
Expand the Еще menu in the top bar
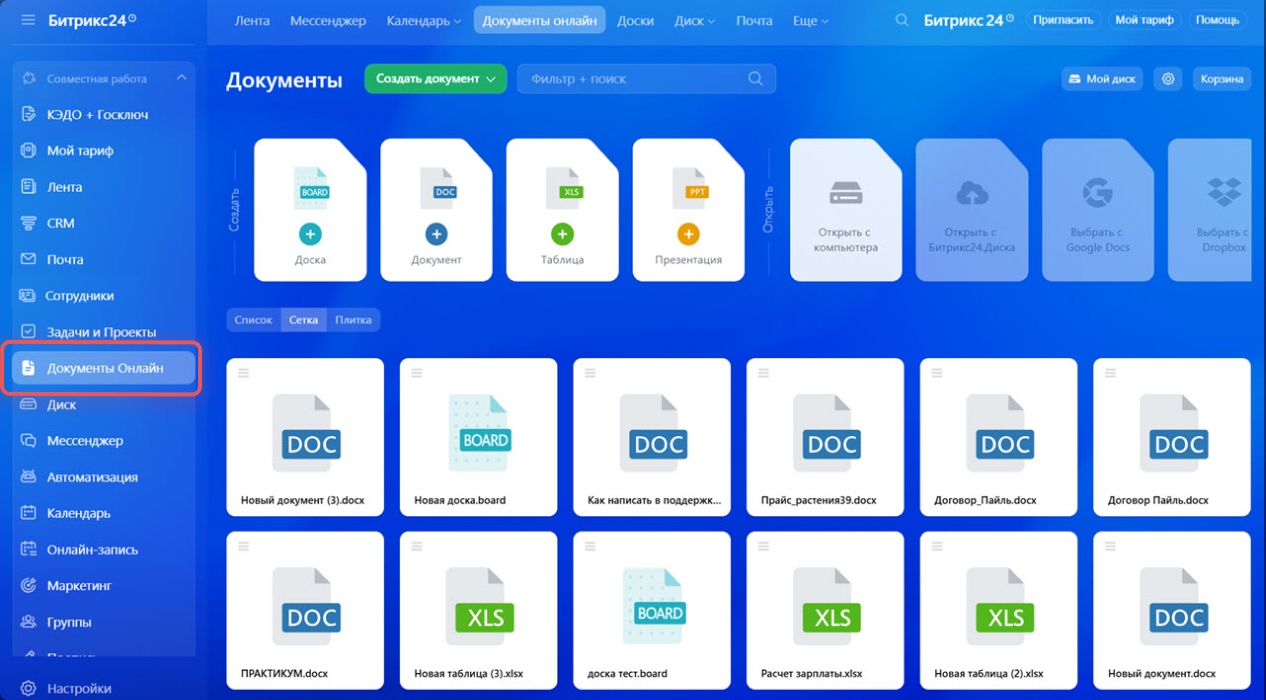coord(811,20)
